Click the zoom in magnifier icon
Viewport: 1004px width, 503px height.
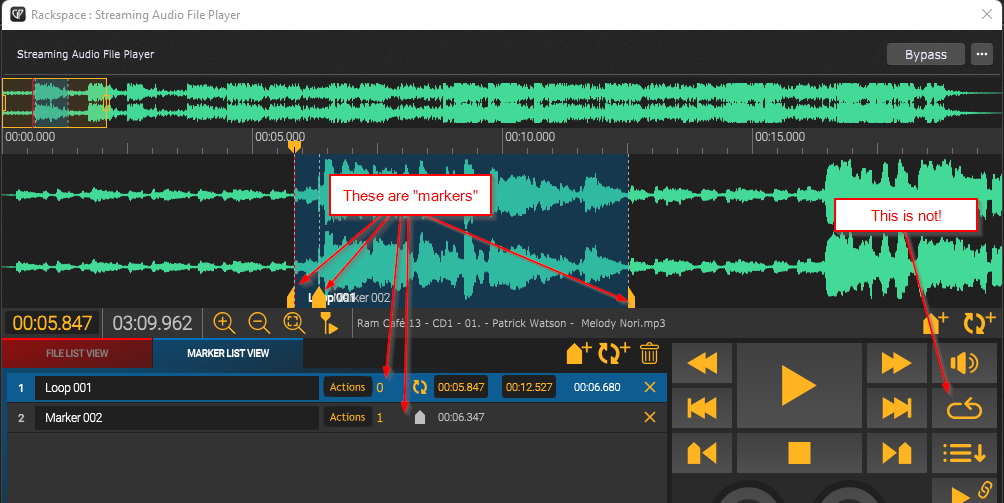(224, 323)
